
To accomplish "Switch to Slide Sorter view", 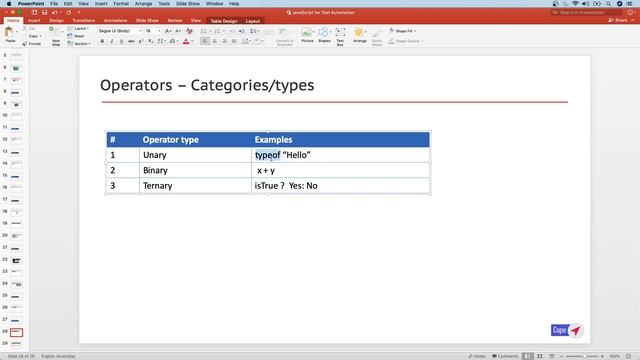I will point(540,356).
